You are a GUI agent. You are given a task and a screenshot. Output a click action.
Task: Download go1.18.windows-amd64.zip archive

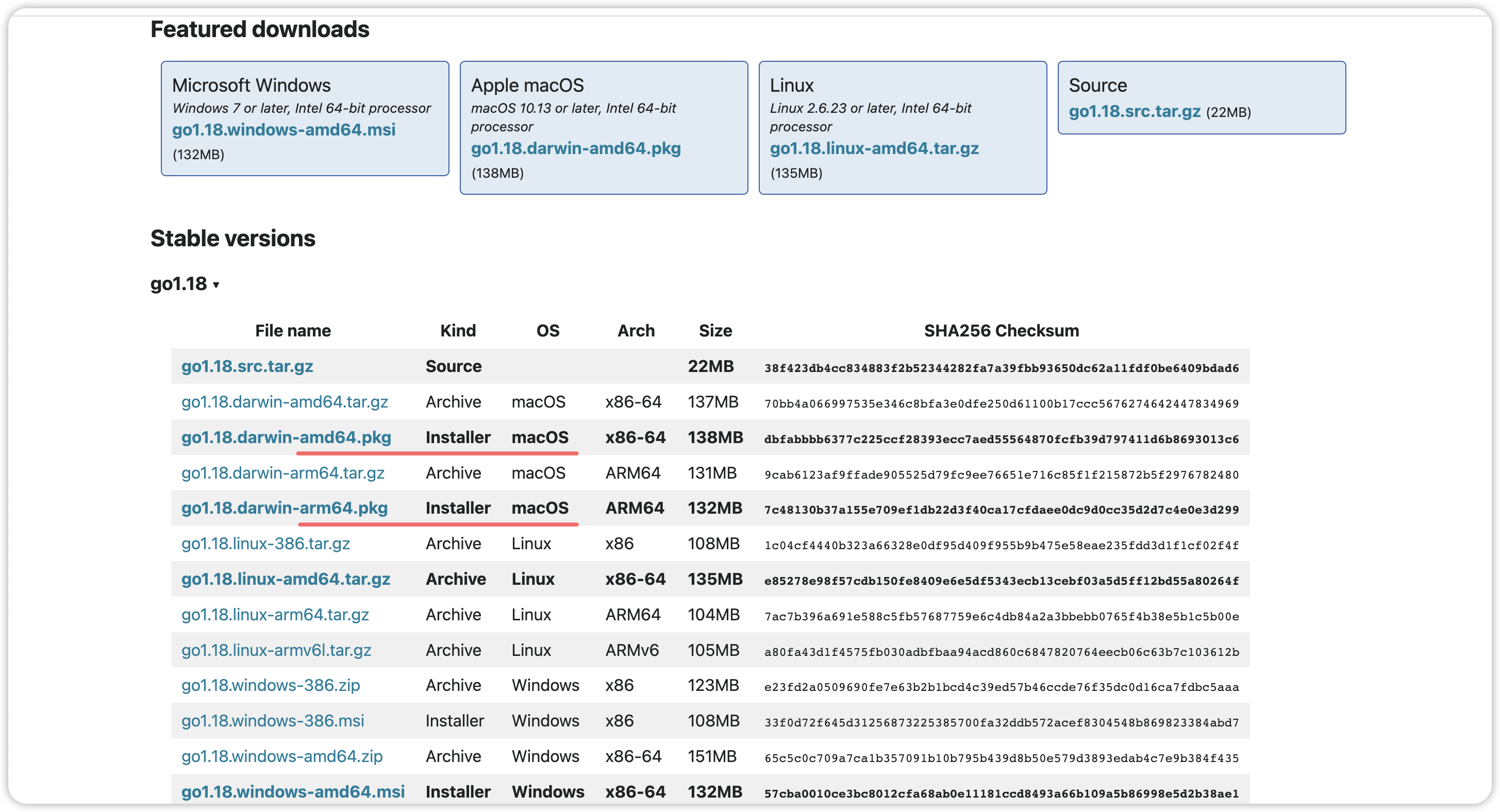[x=282, y=756]
